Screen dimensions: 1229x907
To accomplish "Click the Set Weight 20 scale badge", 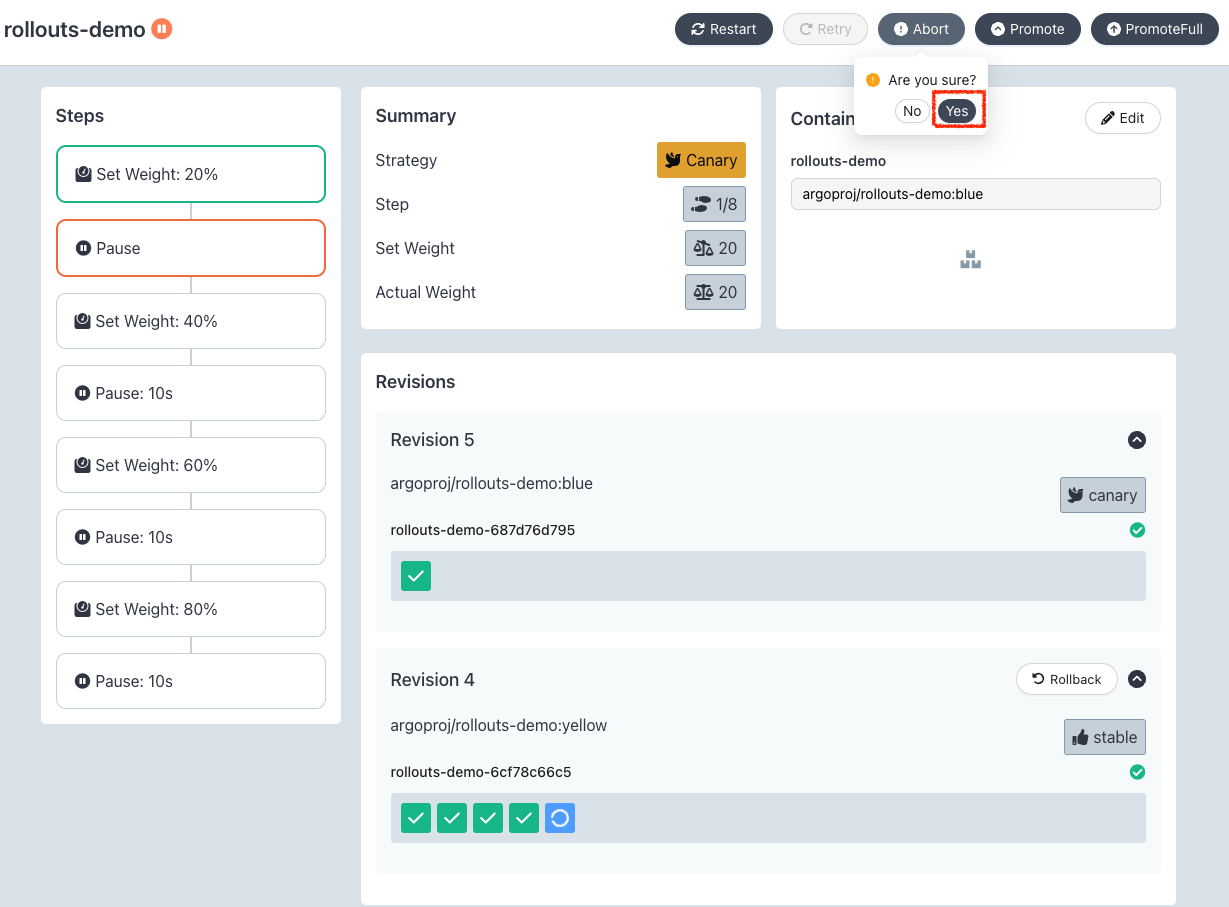I will (x=715, y=248).
